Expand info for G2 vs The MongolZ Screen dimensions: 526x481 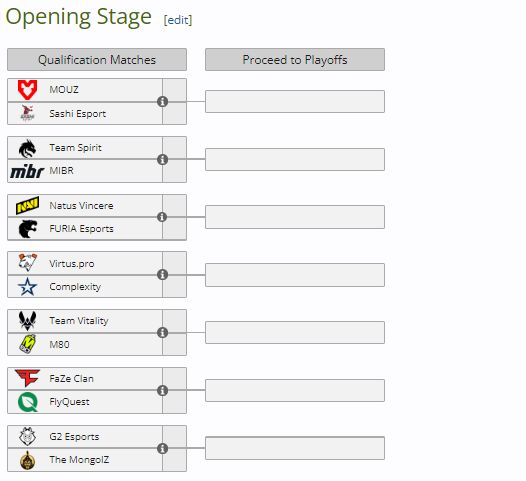tap(162, 448)
